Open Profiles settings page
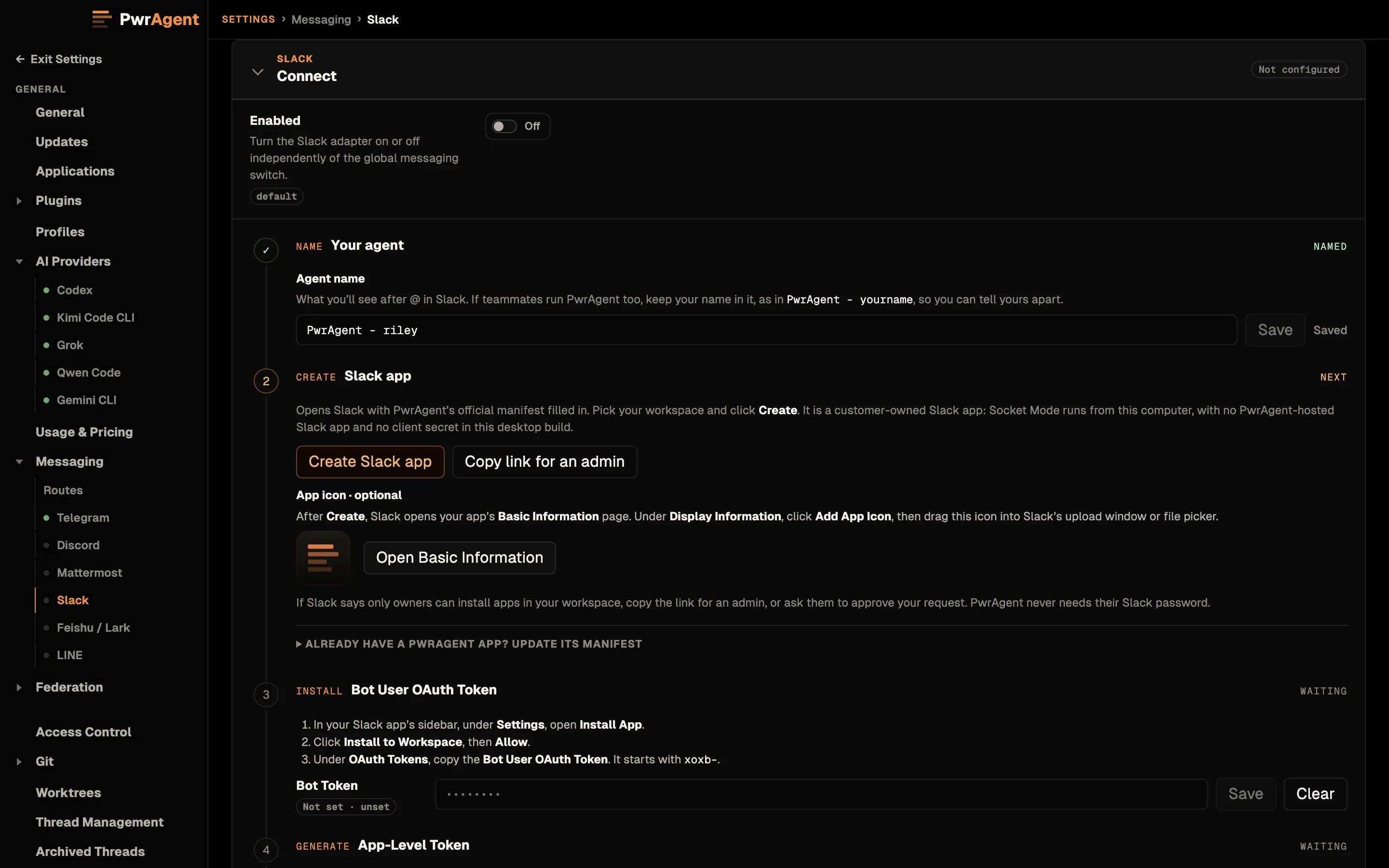 coord(60,232)
